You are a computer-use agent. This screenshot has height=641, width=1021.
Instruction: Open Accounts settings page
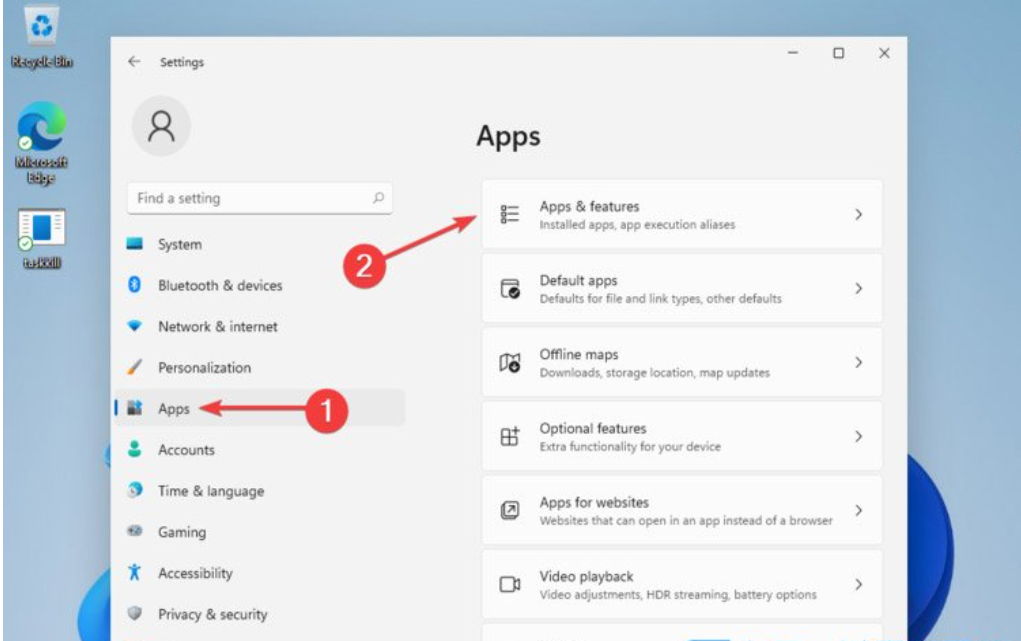(x=186, y=450)
